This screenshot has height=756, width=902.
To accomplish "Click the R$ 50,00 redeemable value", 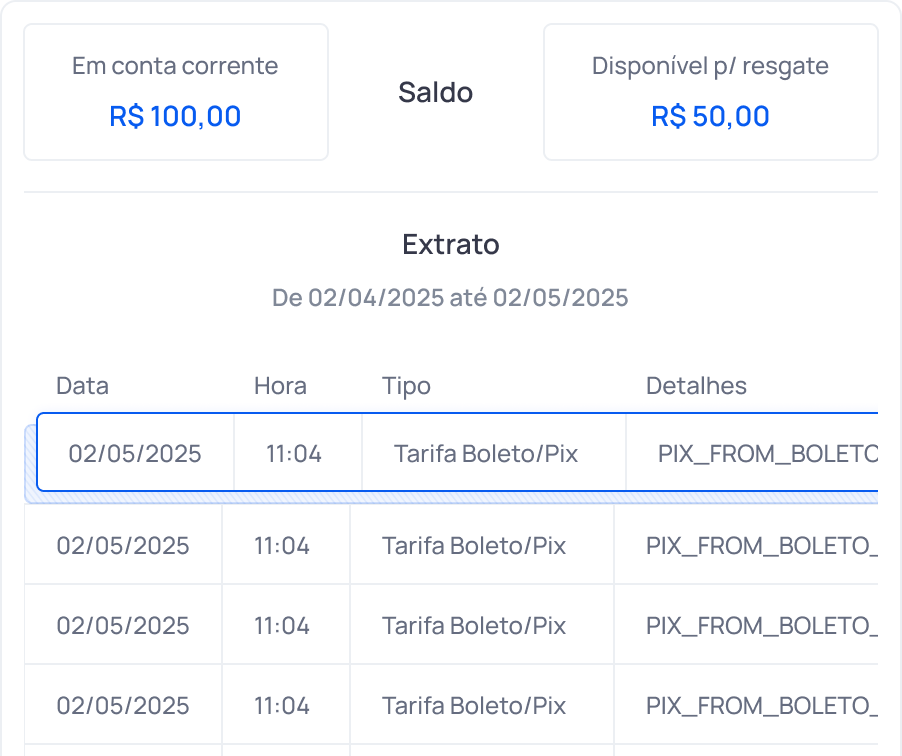I will [x=711, y=116].
